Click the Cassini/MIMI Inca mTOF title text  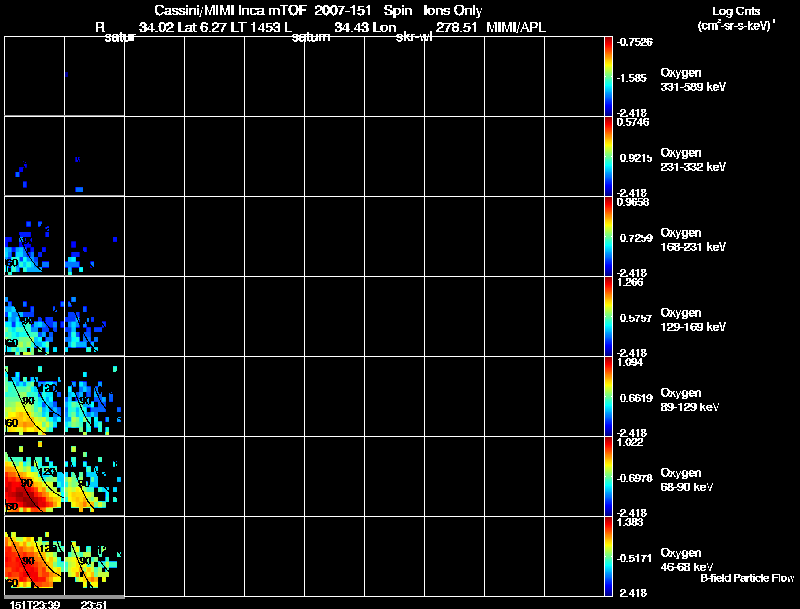click(230, 10)
